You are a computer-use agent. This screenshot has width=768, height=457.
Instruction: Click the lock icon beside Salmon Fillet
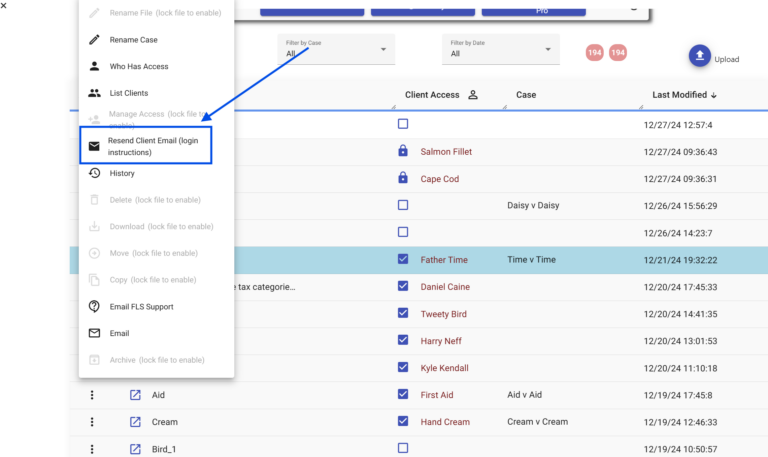pyautogui.click(x=403, y=151)
